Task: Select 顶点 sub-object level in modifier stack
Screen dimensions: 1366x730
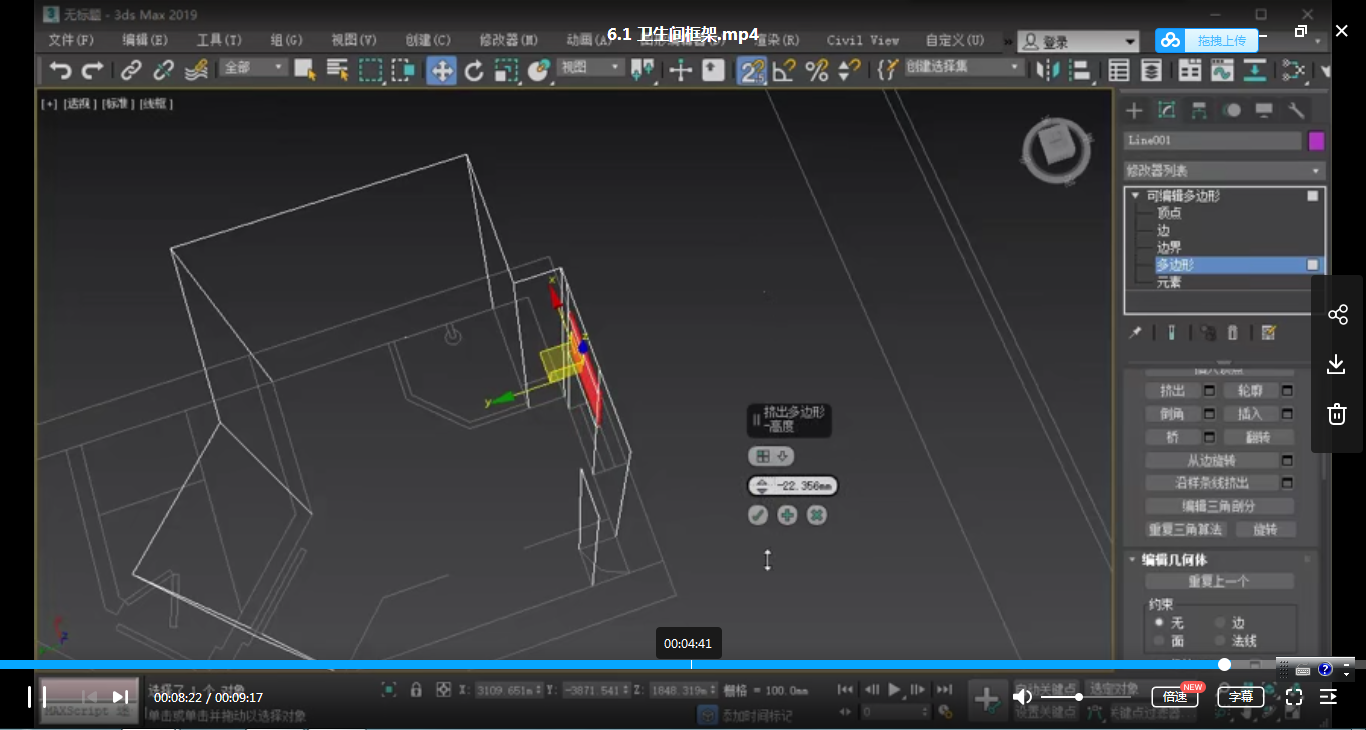Action: (x=1168, y=213)
